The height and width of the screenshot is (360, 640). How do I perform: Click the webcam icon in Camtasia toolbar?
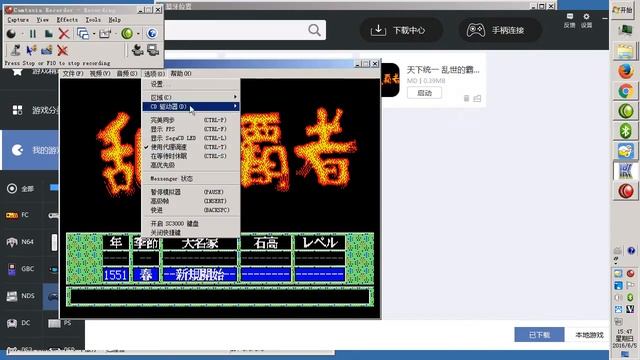pyautogui.click(x=138, y=50)
